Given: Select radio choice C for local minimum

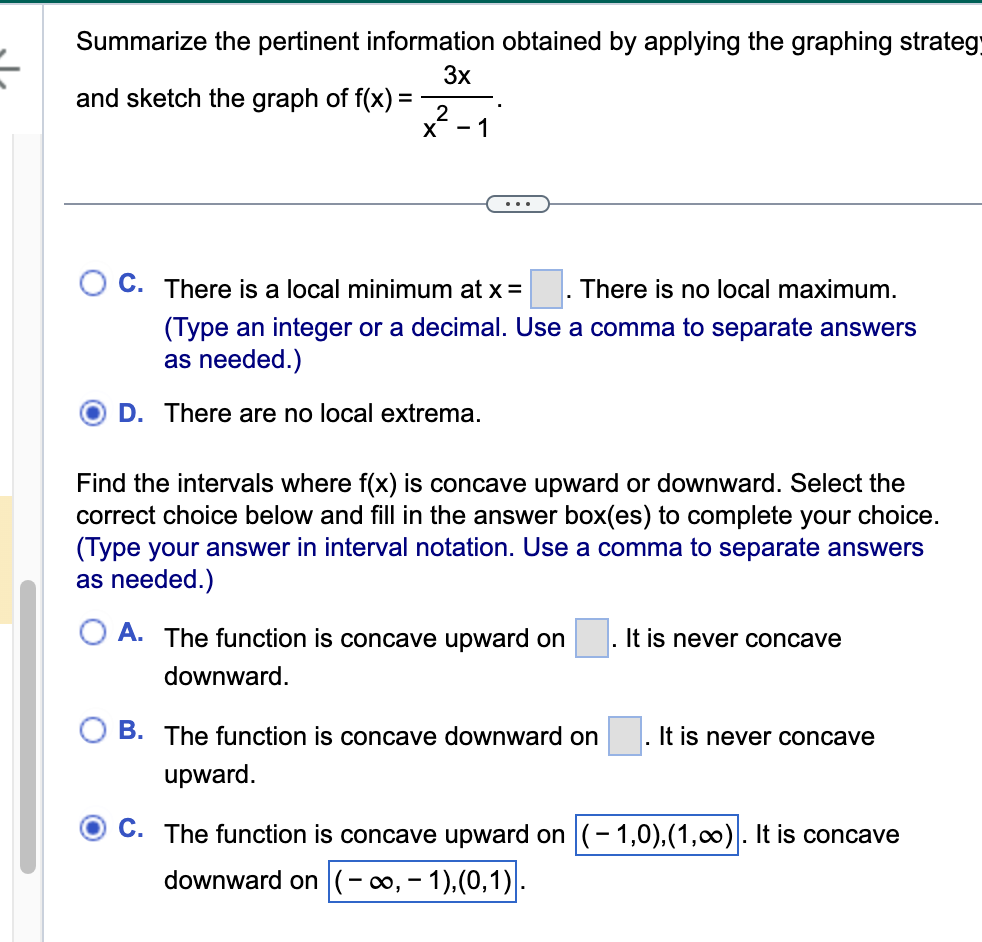Looking at the screenshot, I should tap(94, 283).
